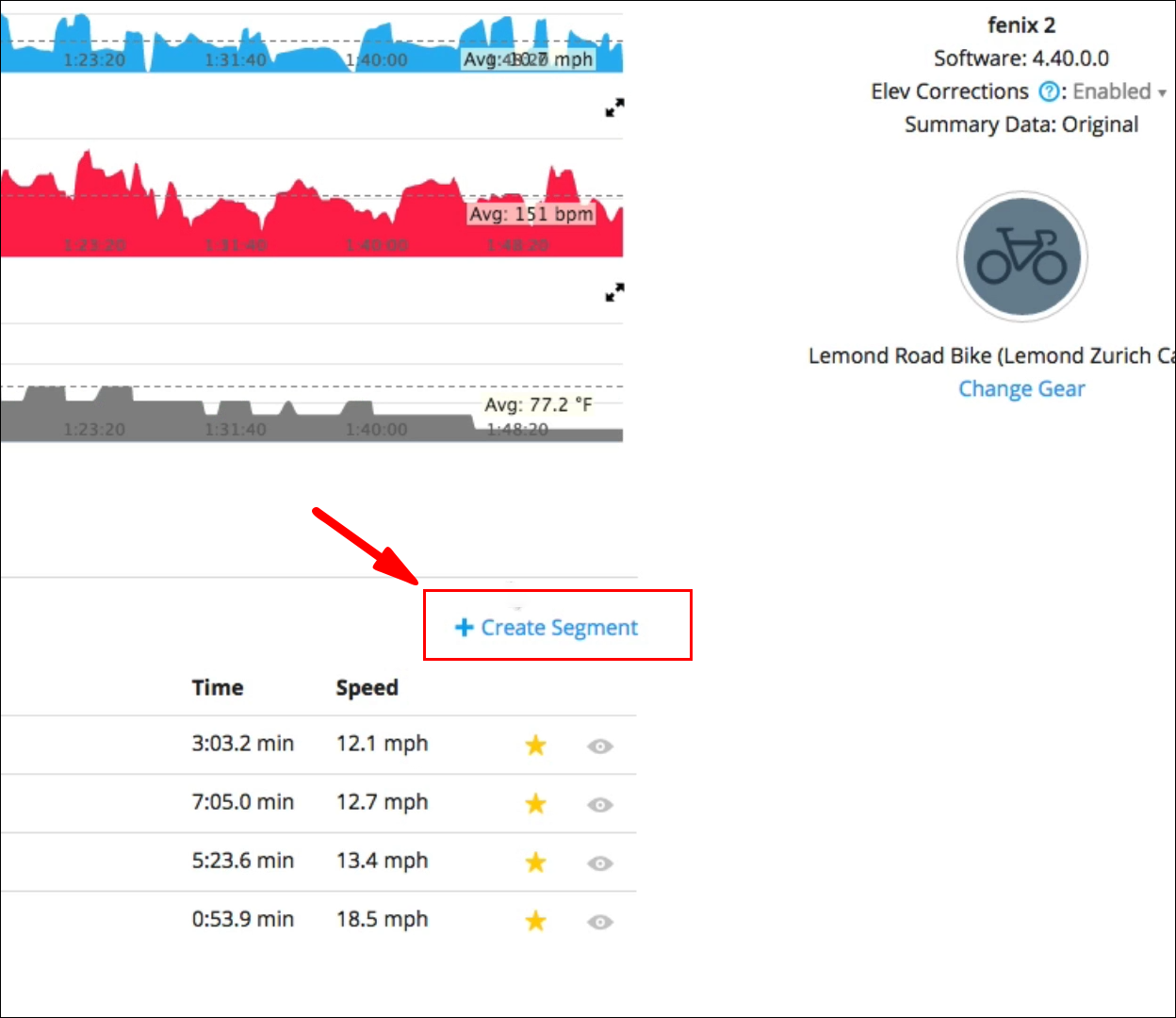The image size is (1176, 1018).
Task: Expand the temperature chart to fullscreen
Action: pyautogui.click(x=614, y=293)
